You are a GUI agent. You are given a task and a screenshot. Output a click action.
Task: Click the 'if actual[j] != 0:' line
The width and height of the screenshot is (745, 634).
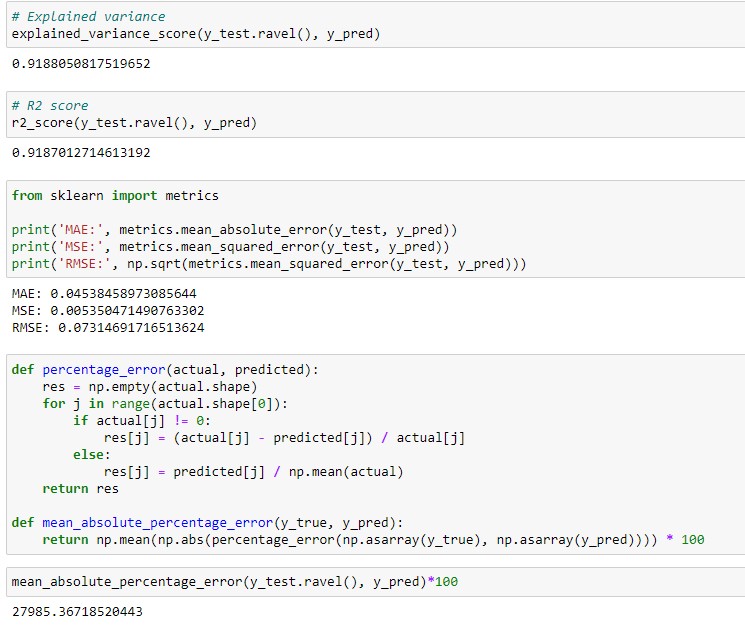(142, 421)
